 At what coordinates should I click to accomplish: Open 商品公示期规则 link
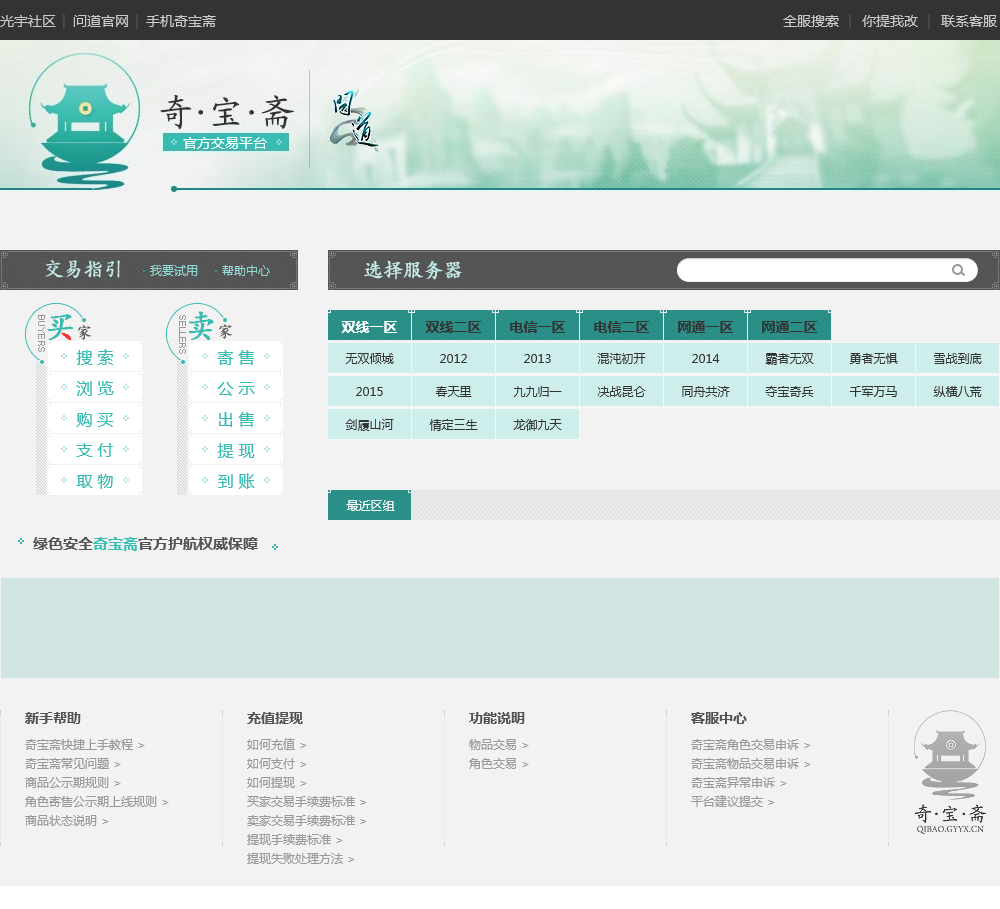point(72,783)
